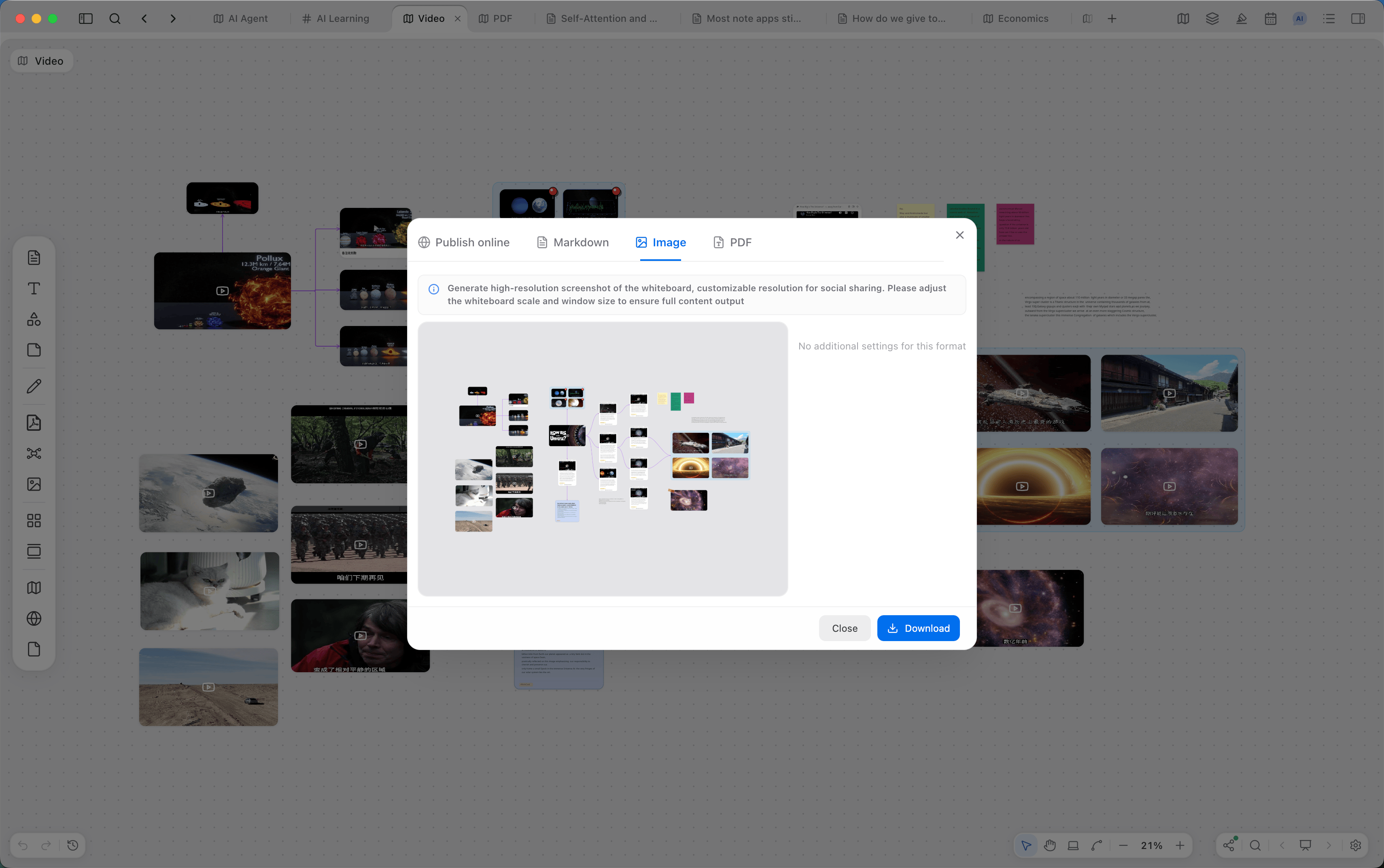Open the grid components tool
1384x868 pixels.
[34, 521]
